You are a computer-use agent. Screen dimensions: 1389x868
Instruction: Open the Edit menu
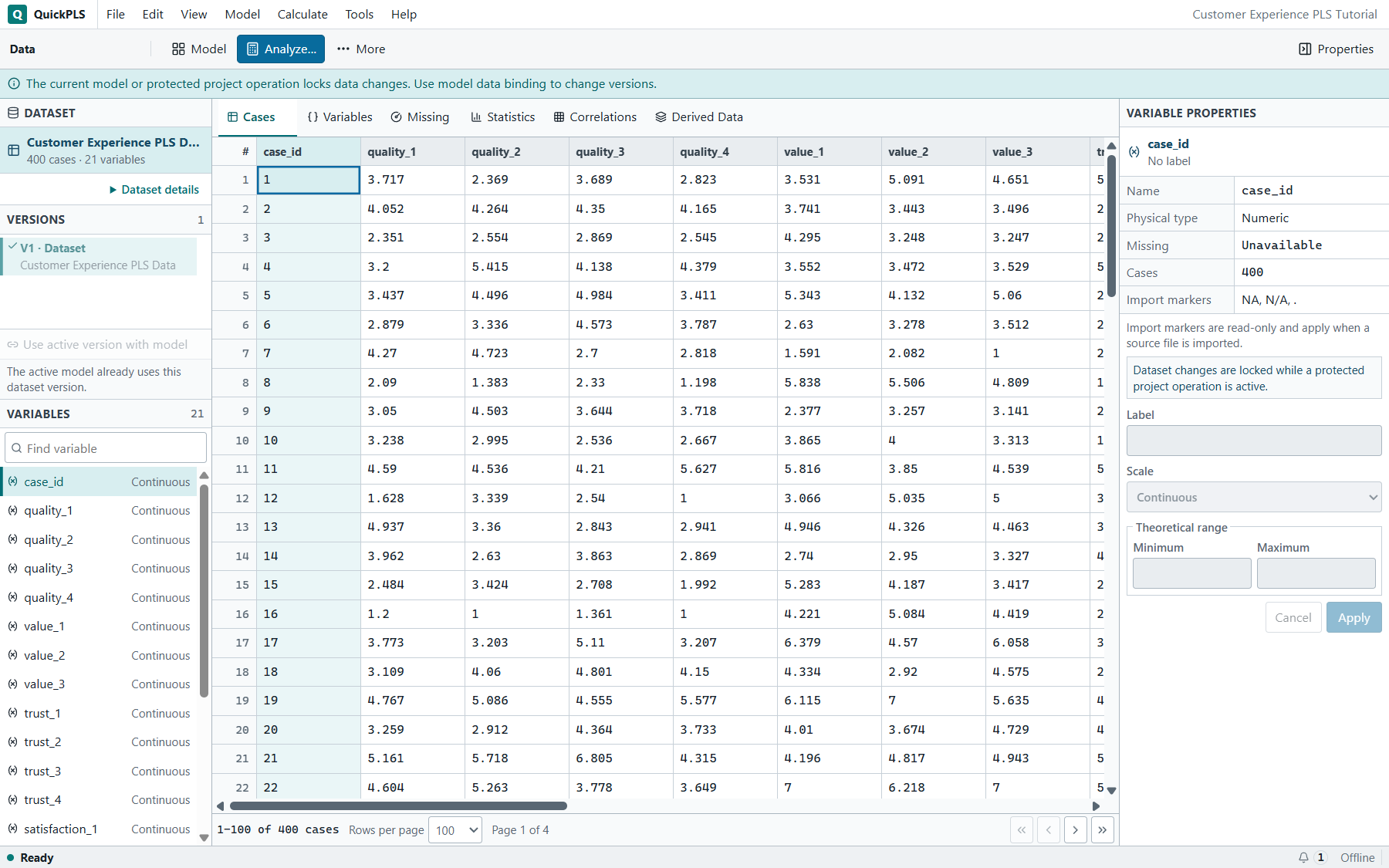point(153,14)
